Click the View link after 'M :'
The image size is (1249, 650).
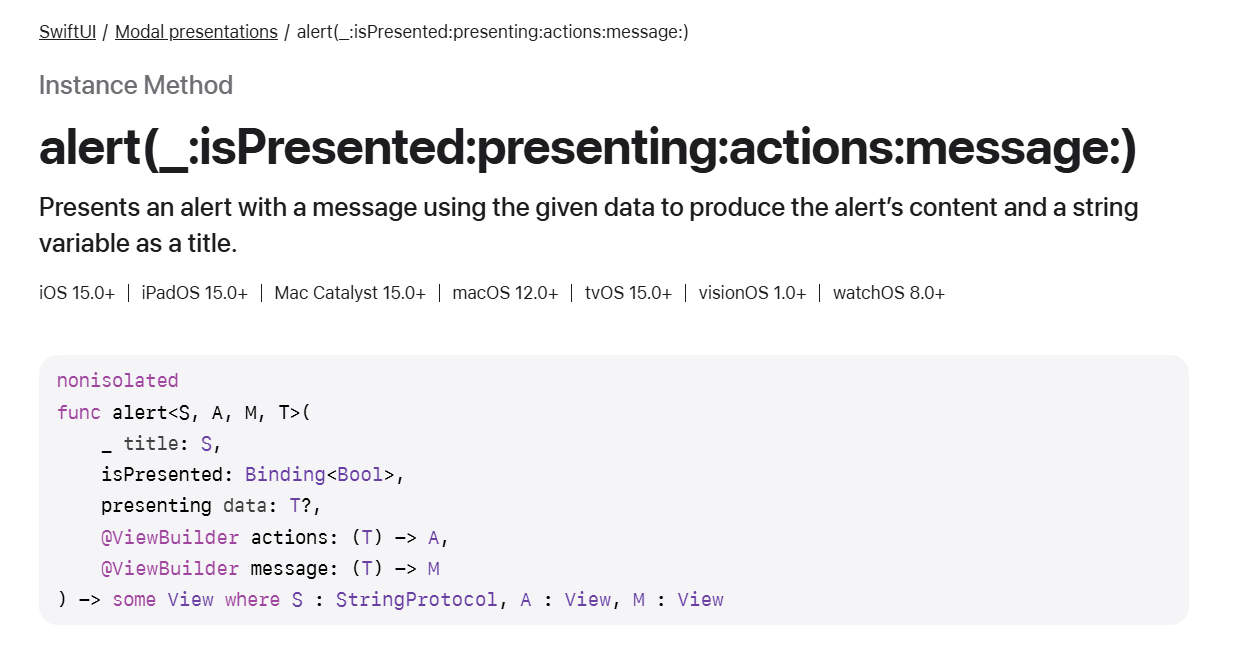click(700, 600)
